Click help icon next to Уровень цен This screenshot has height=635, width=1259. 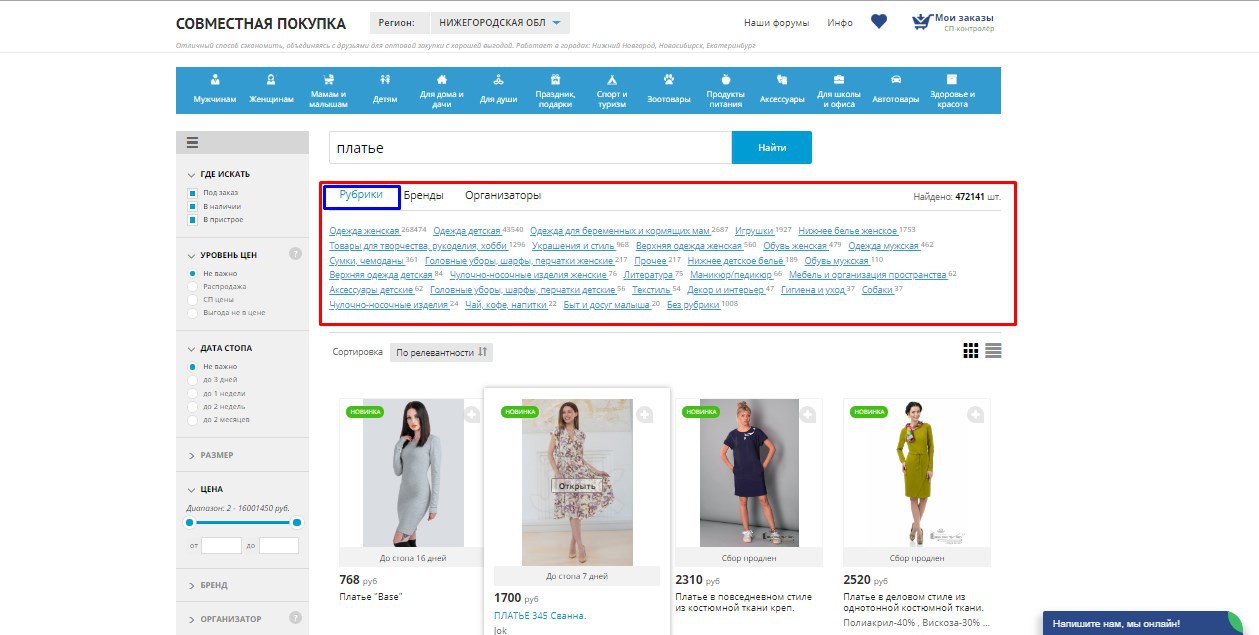click(295, 254)
